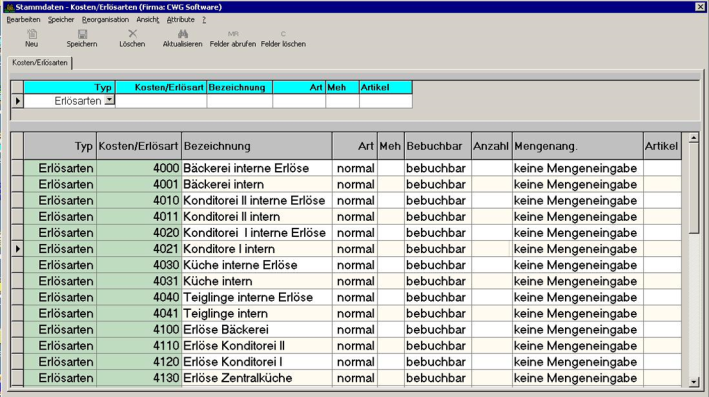Open the Attribute menu
709x397 pixels.
(x=180, y=19)
